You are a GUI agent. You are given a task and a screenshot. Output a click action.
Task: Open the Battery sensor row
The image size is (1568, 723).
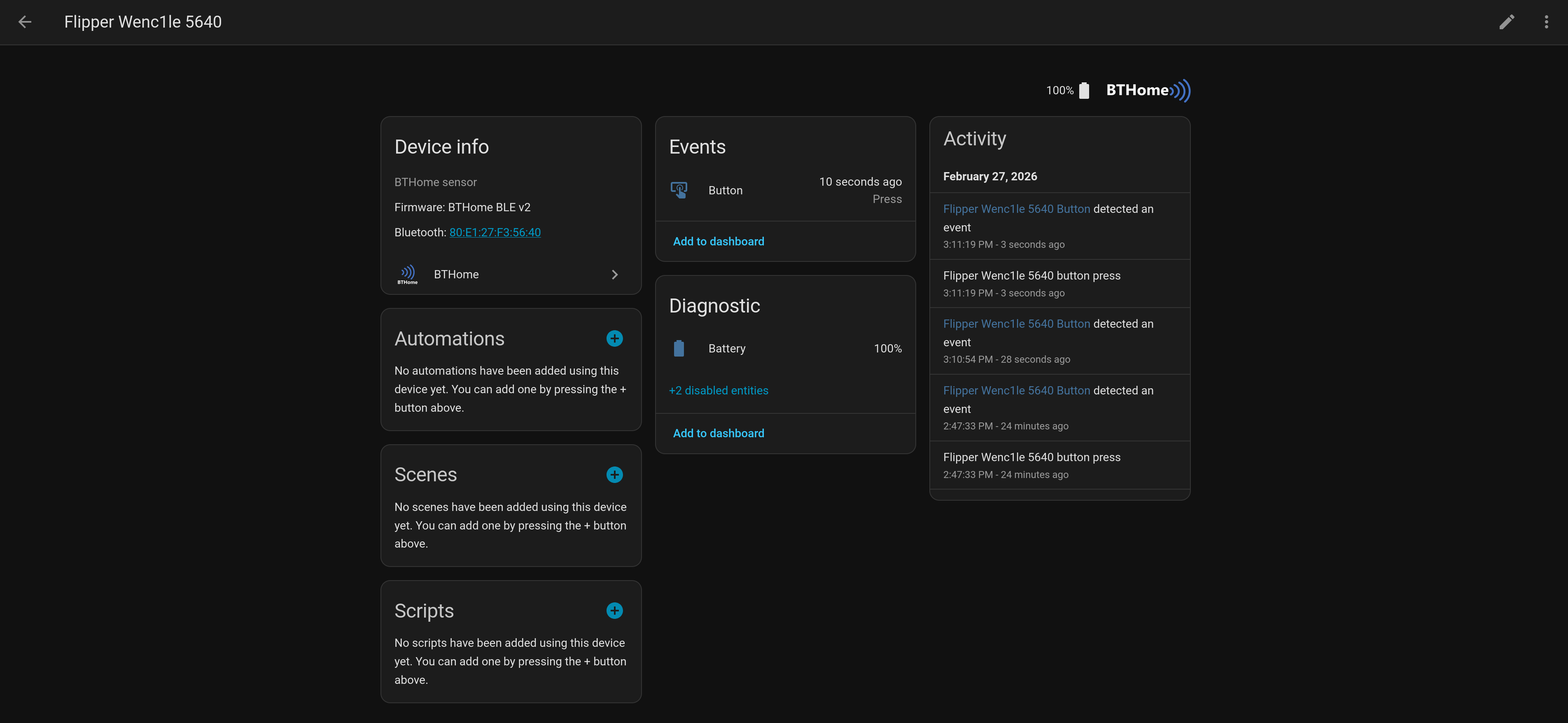click(x=785, y=348)
